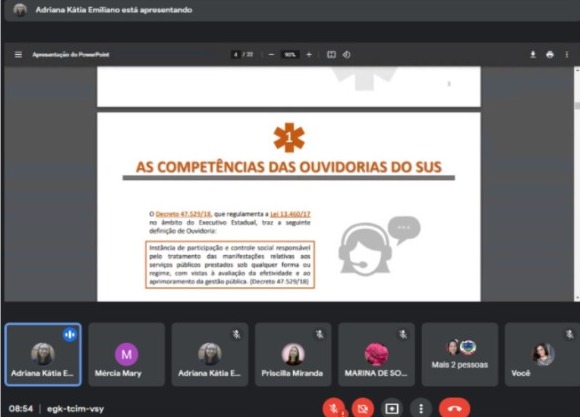Select MARINA DE SO... participant tile
Viewport: 580px width, 417px height.
coord(376,354)
